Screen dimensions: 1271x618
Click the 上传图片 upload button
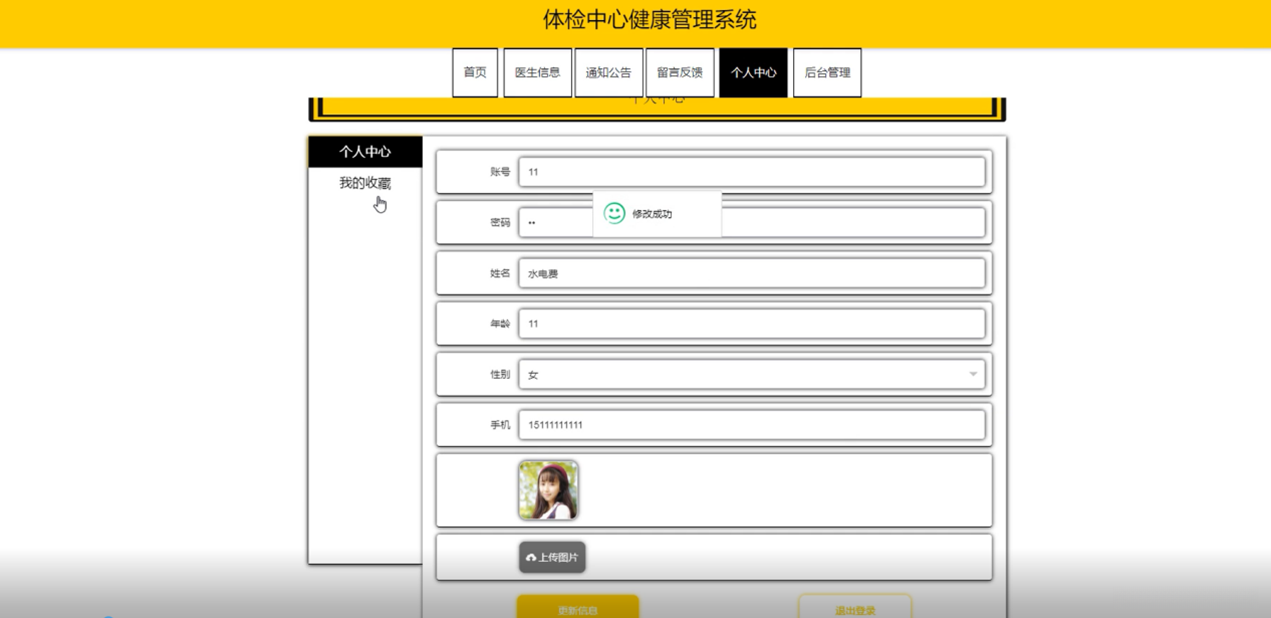click(x=552, y=557)
